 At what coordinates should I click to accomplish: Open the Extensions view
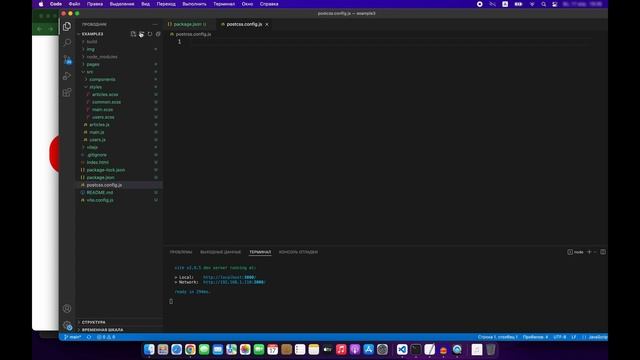[67, 92]
